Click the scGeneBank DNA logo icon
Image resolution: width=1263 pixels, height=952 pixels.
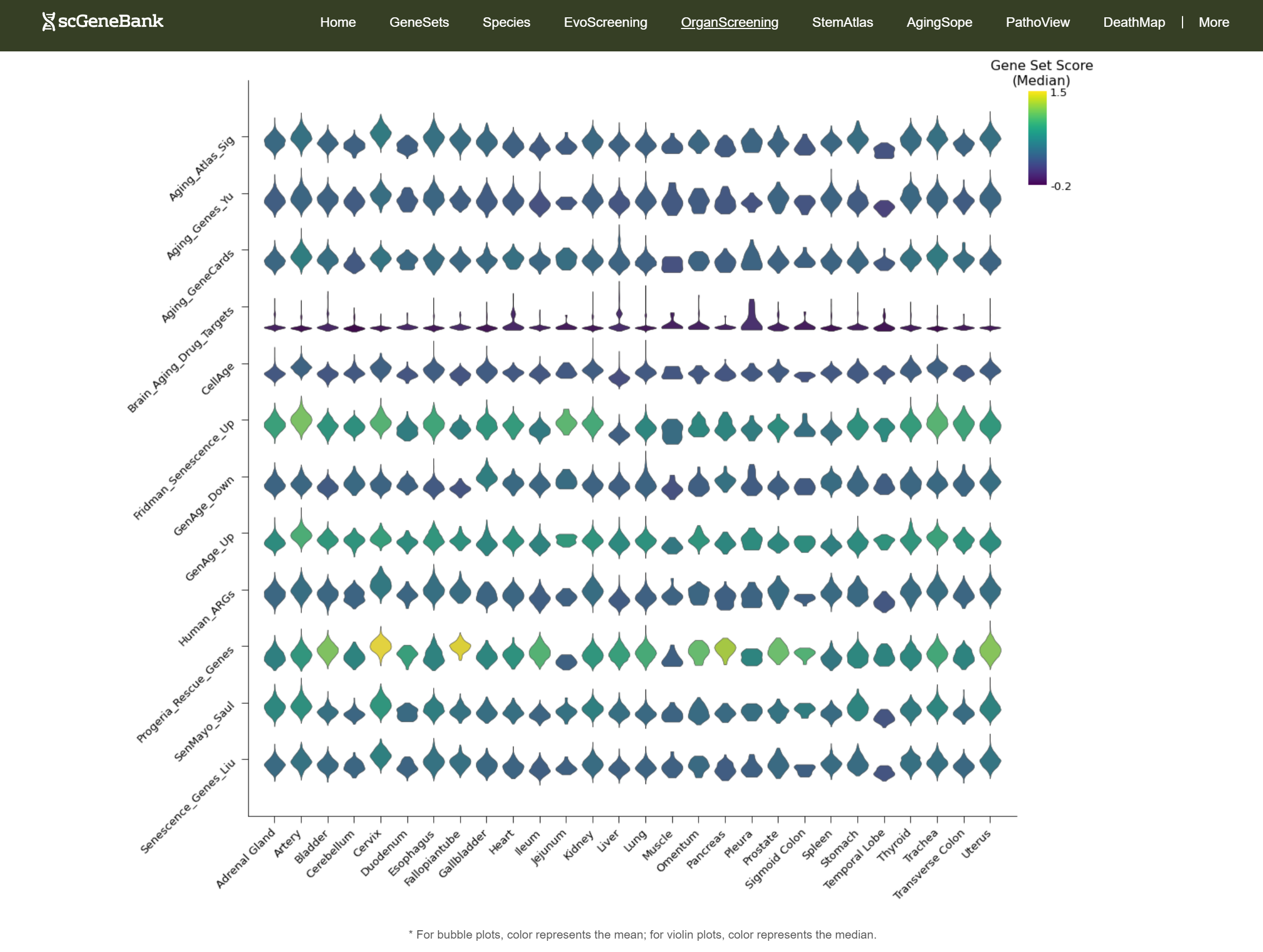click(x=49, y=22)
